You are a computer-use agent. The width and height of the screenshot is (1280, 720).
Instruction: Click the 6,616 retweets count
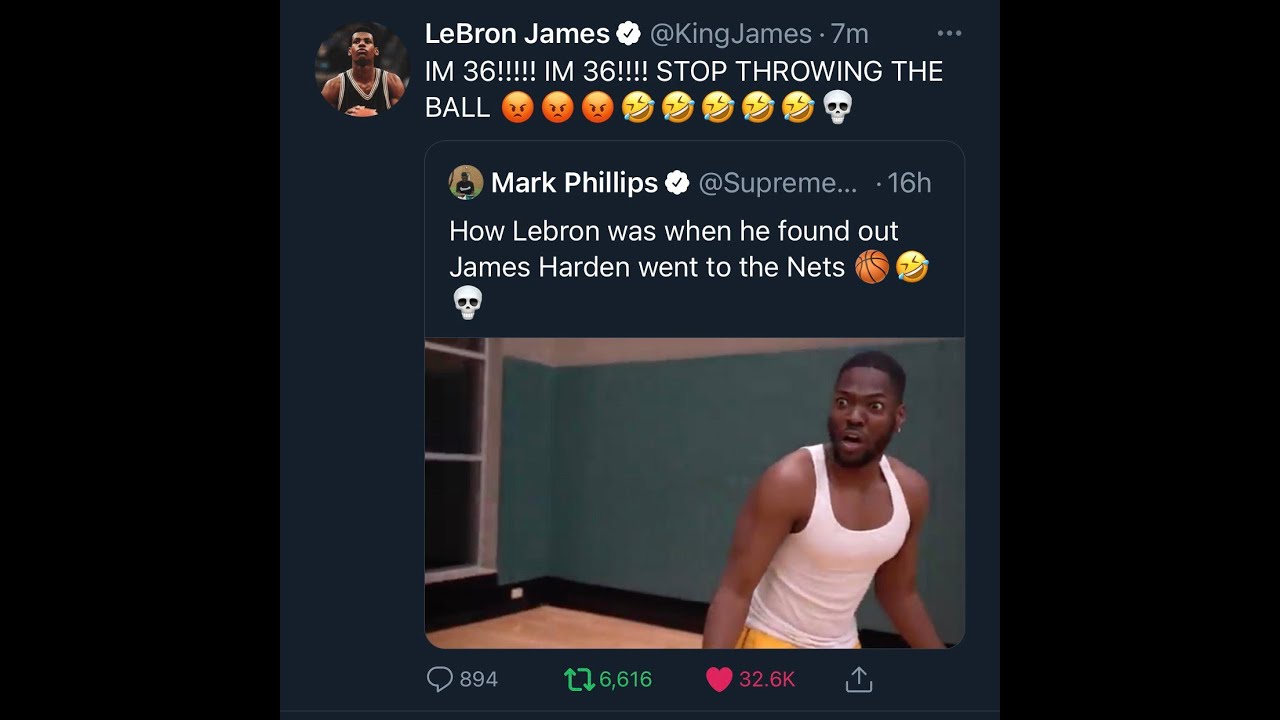626,680
